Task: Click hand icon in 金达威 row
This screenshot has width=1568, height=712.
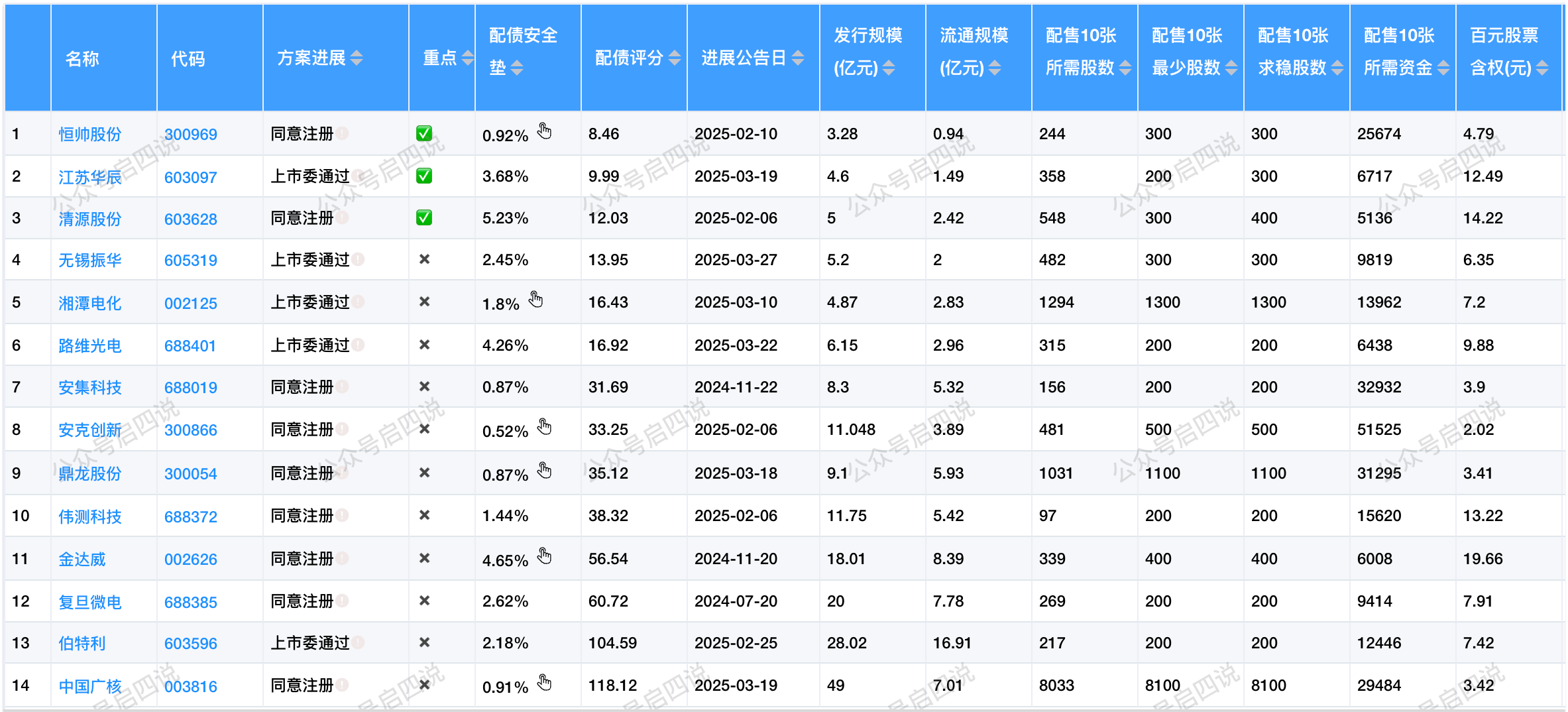Action: (544, 556)
